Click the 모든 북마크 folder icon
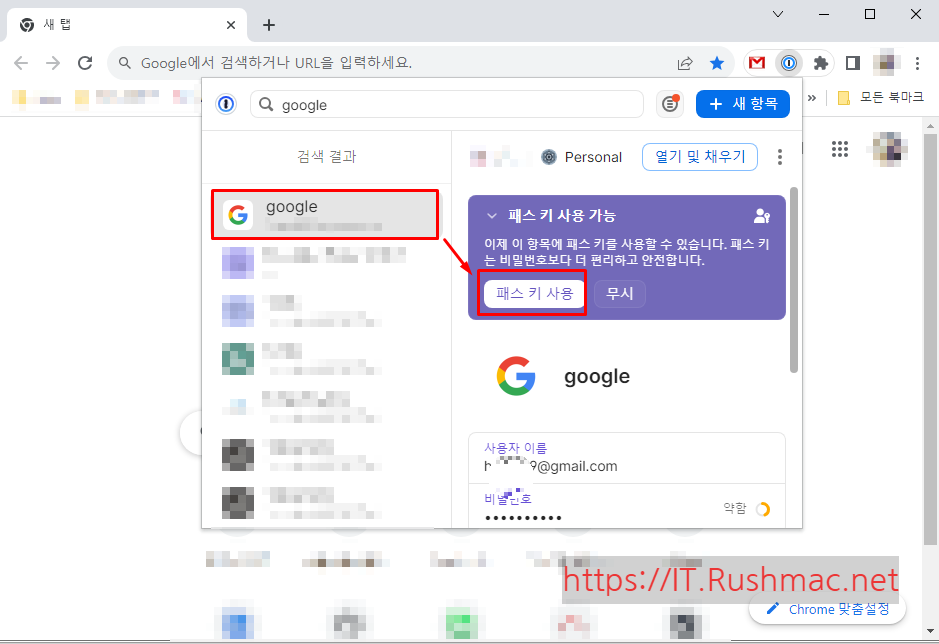The width and height of the screenshot is (939, 644). tap(845, 97)
